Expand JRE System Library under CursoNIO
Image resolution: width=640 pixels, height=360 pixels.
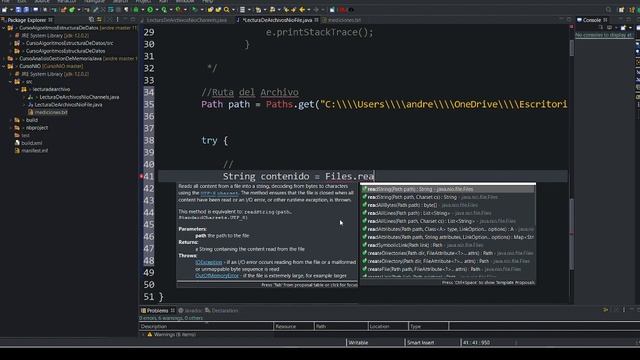pos(11,74)
